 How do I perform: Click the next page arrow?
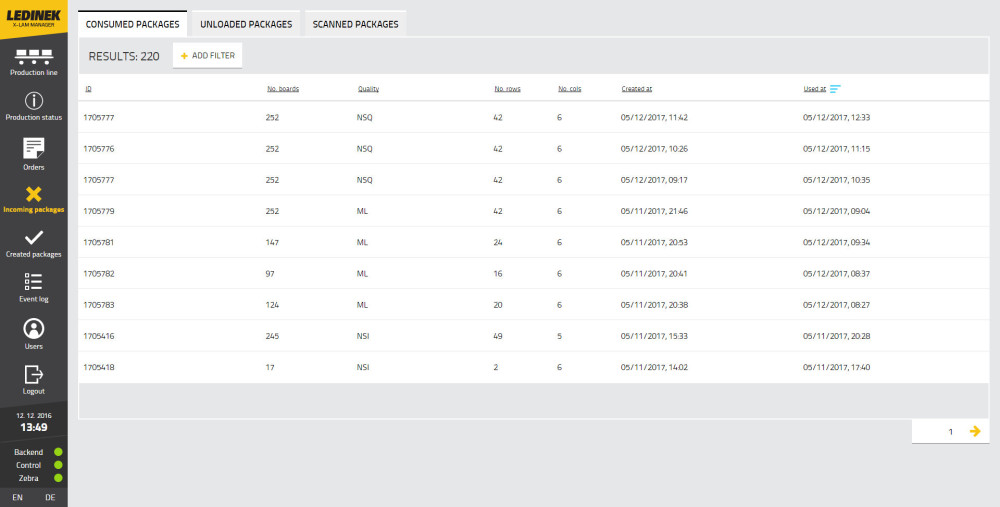[x=975, y=431]
